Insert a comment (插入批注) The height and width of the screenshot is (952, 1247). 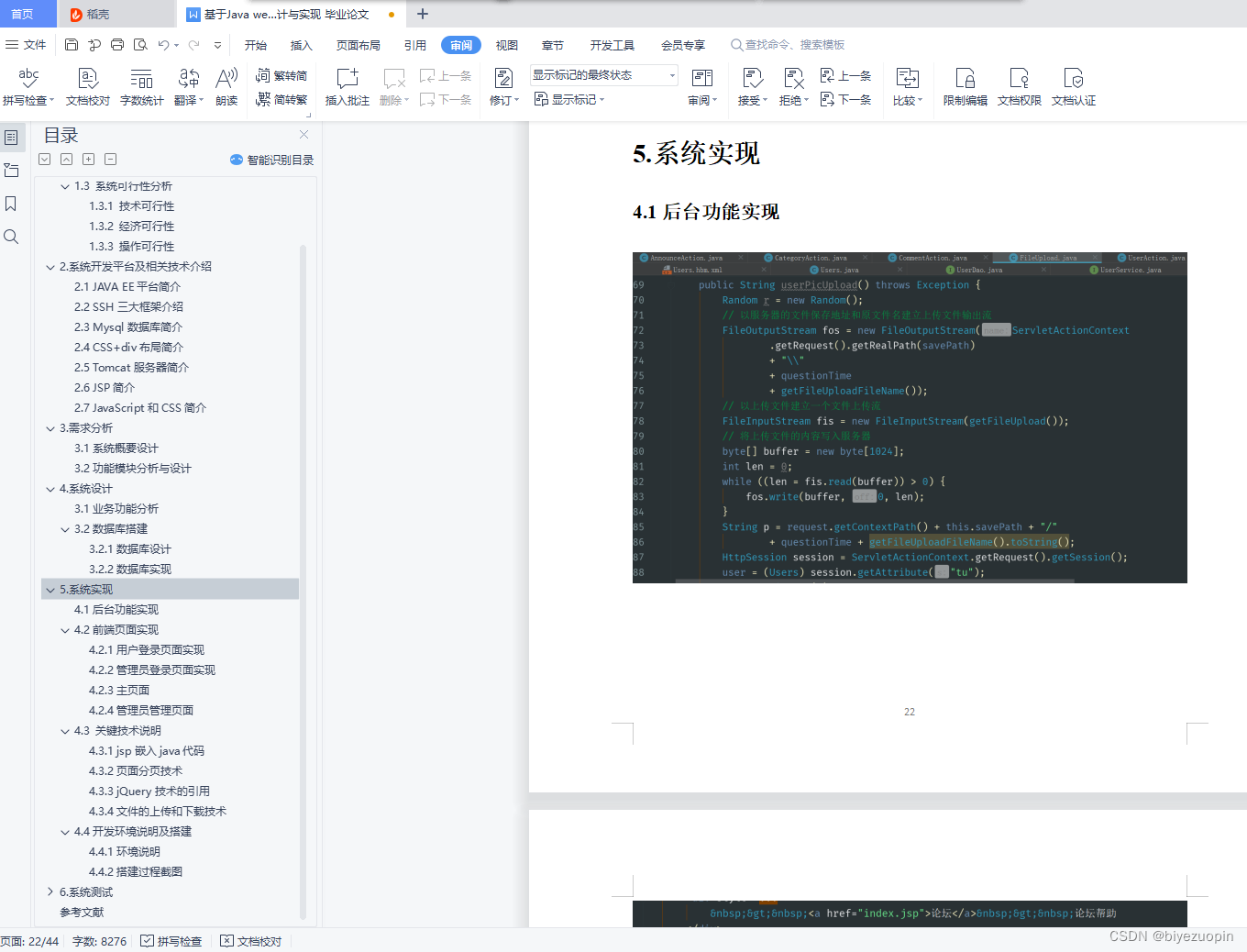(347, 87)
